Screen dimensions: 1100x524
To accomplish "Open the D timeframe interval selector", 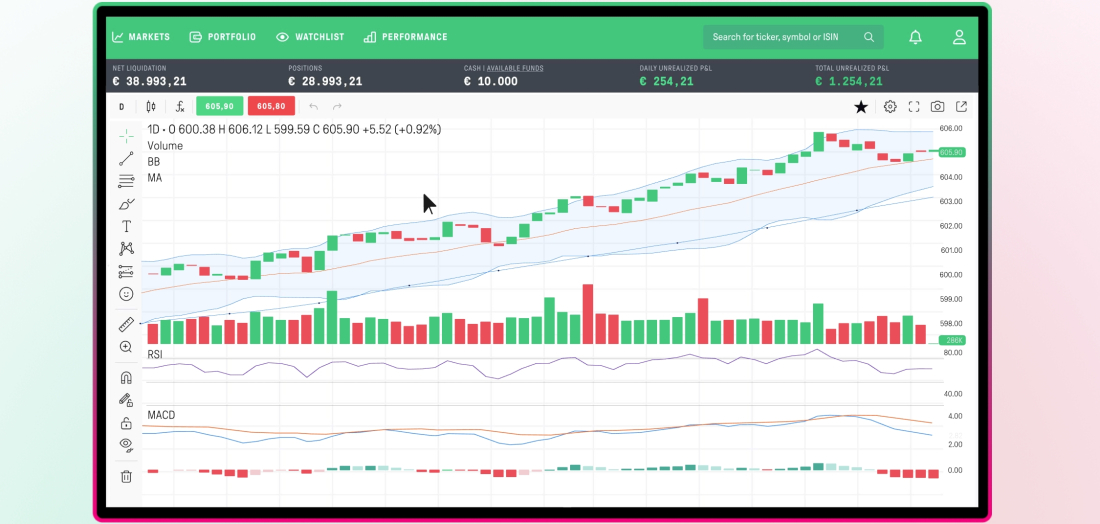I will [x=121, y=106].
